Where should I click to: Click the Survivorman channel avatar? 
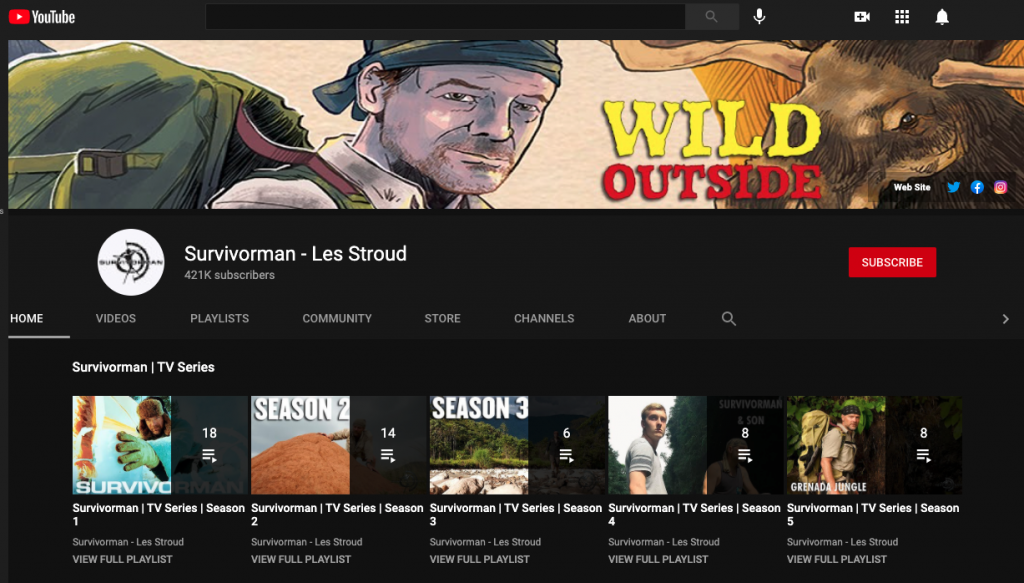131,262
